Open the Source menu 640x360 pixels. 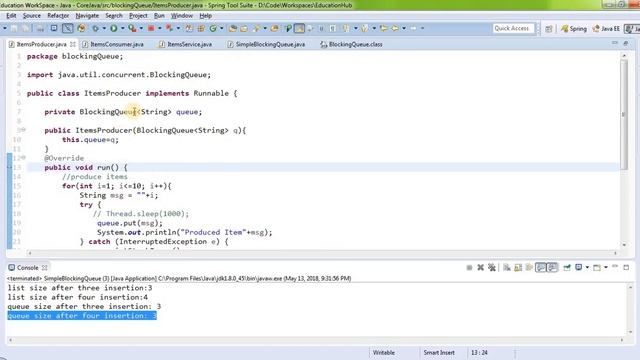coord(31,16)
